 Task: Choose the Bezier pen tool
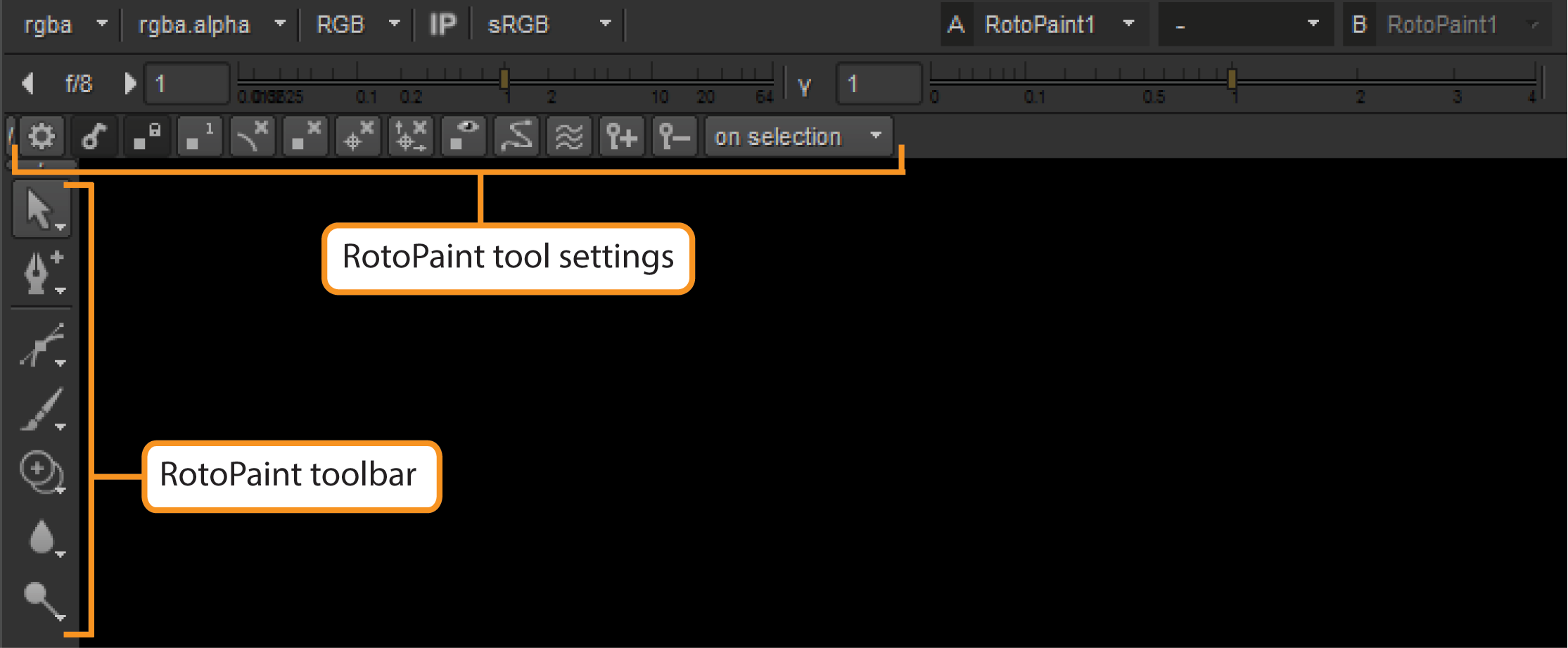(x=41, y=273)
